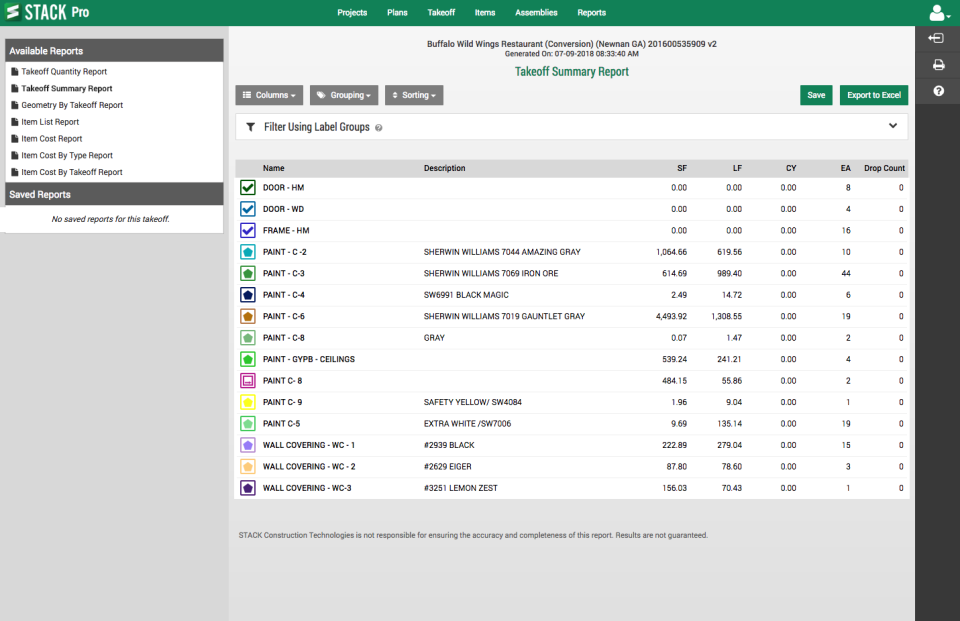Toggle the FRAME - HM checkbox icon
This screenshot has width=960, height=621.
coord(248,231)
